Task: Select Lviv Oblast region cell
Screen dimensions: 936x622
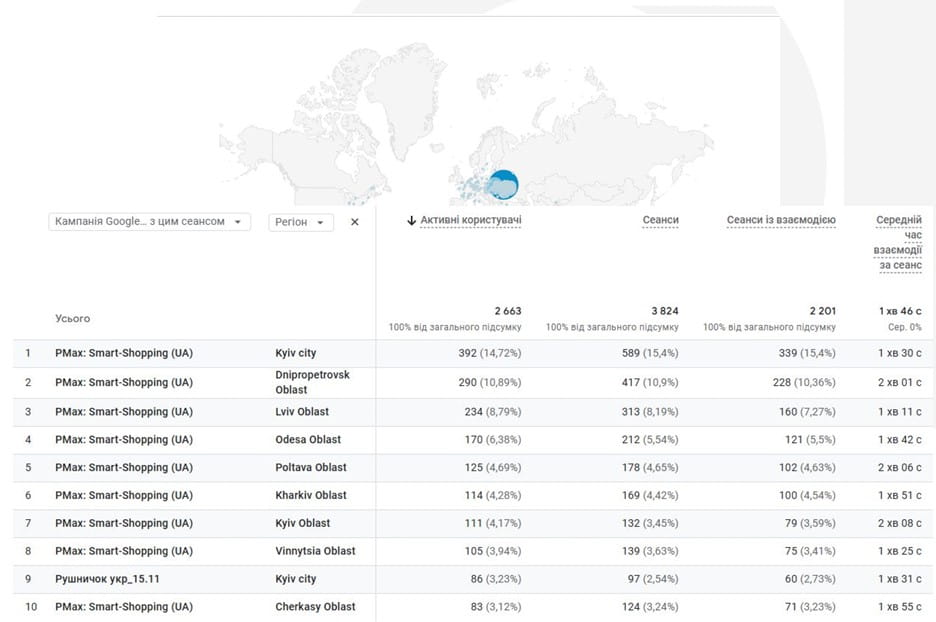Action: pos(301,411)
